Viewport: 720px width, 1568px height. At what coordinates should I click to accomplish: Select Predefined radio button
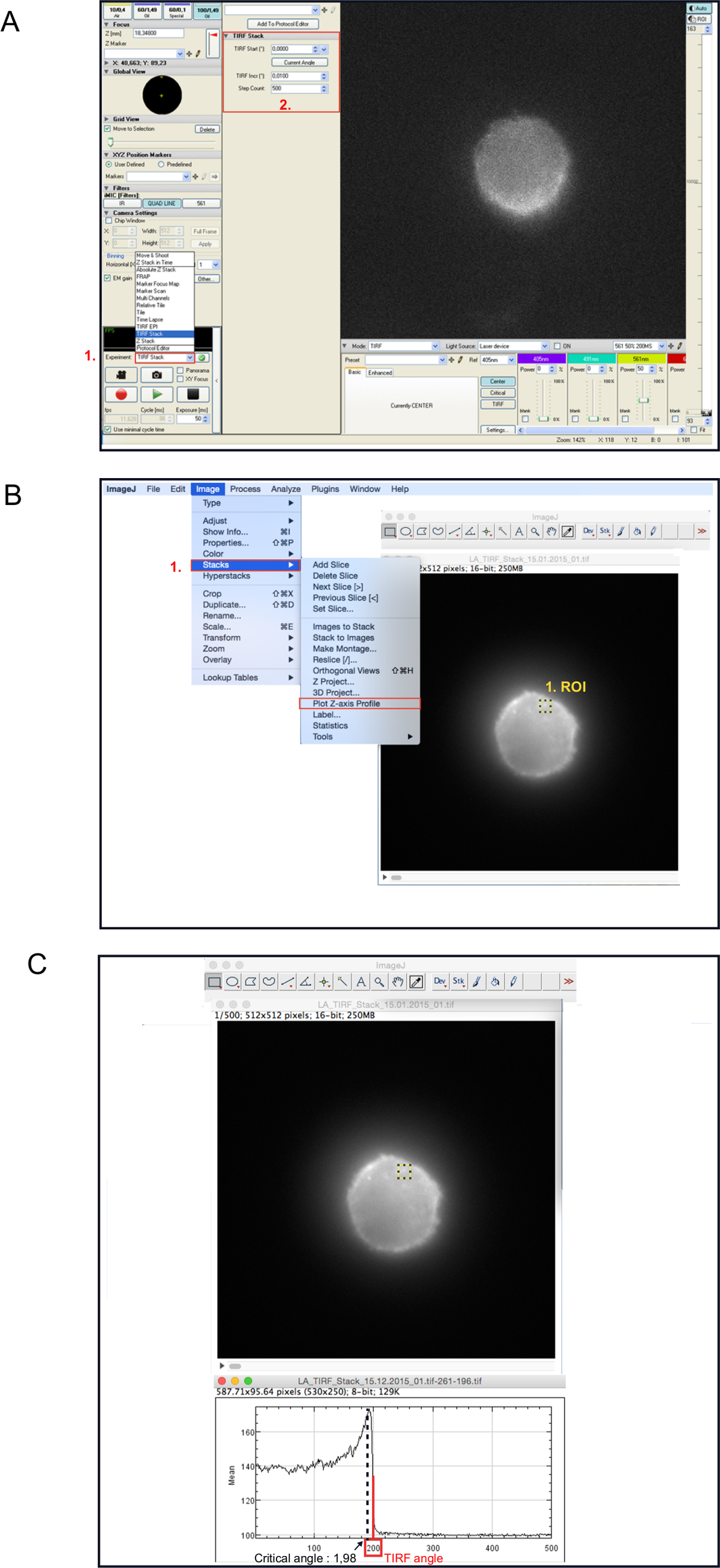pos(161,164)
